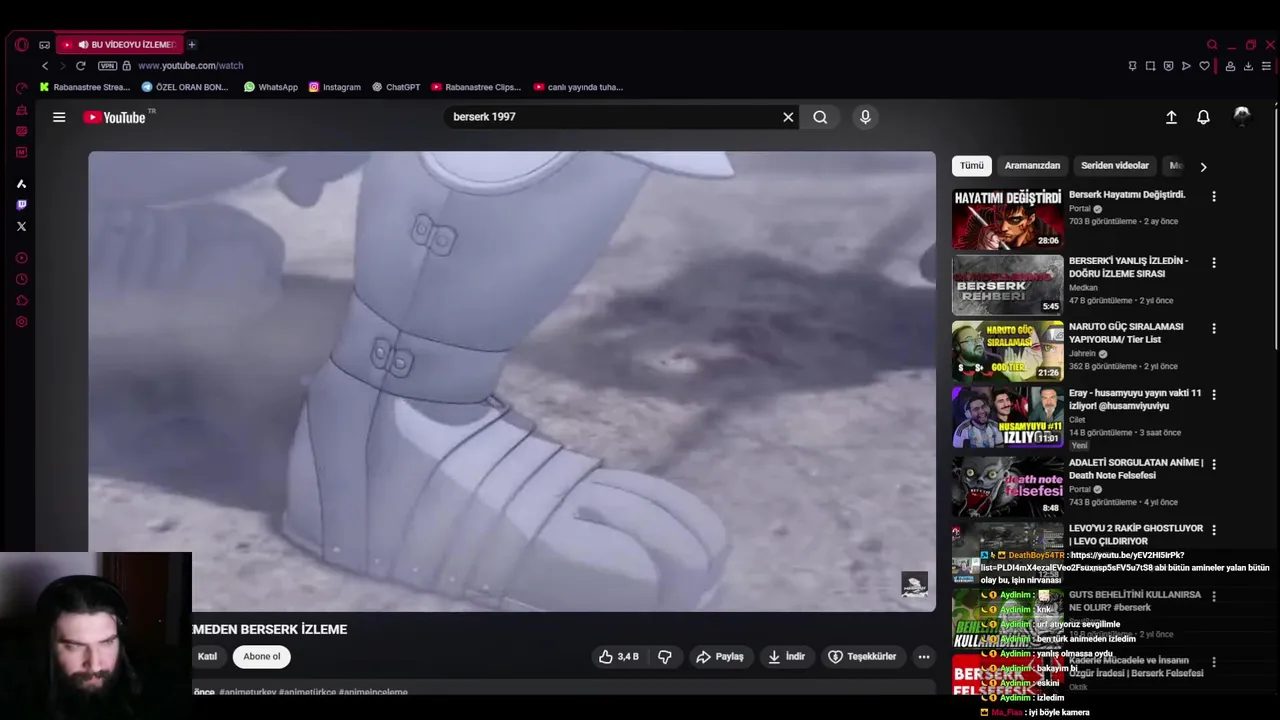Click the site security lock icon
Viewport: 1280px width, 720px height.
coord(127,66)
